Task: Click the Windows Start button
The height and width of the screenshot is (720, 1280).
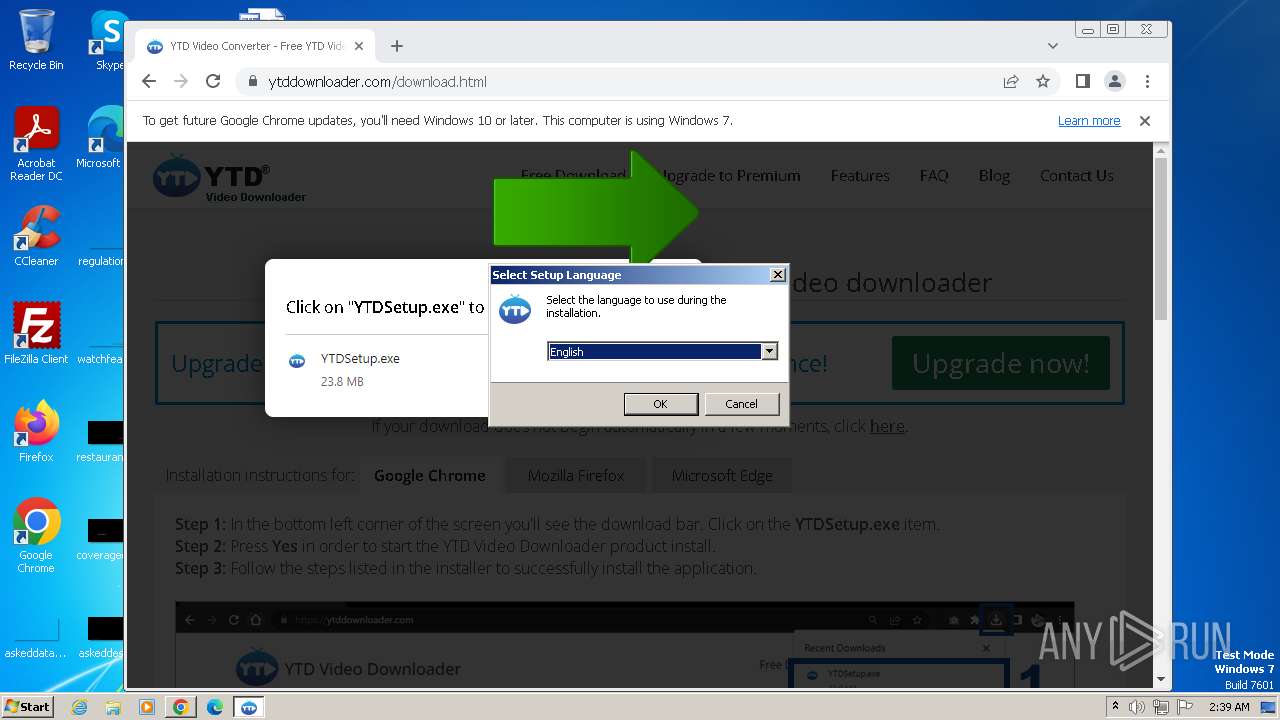Action: pos(27,706)
